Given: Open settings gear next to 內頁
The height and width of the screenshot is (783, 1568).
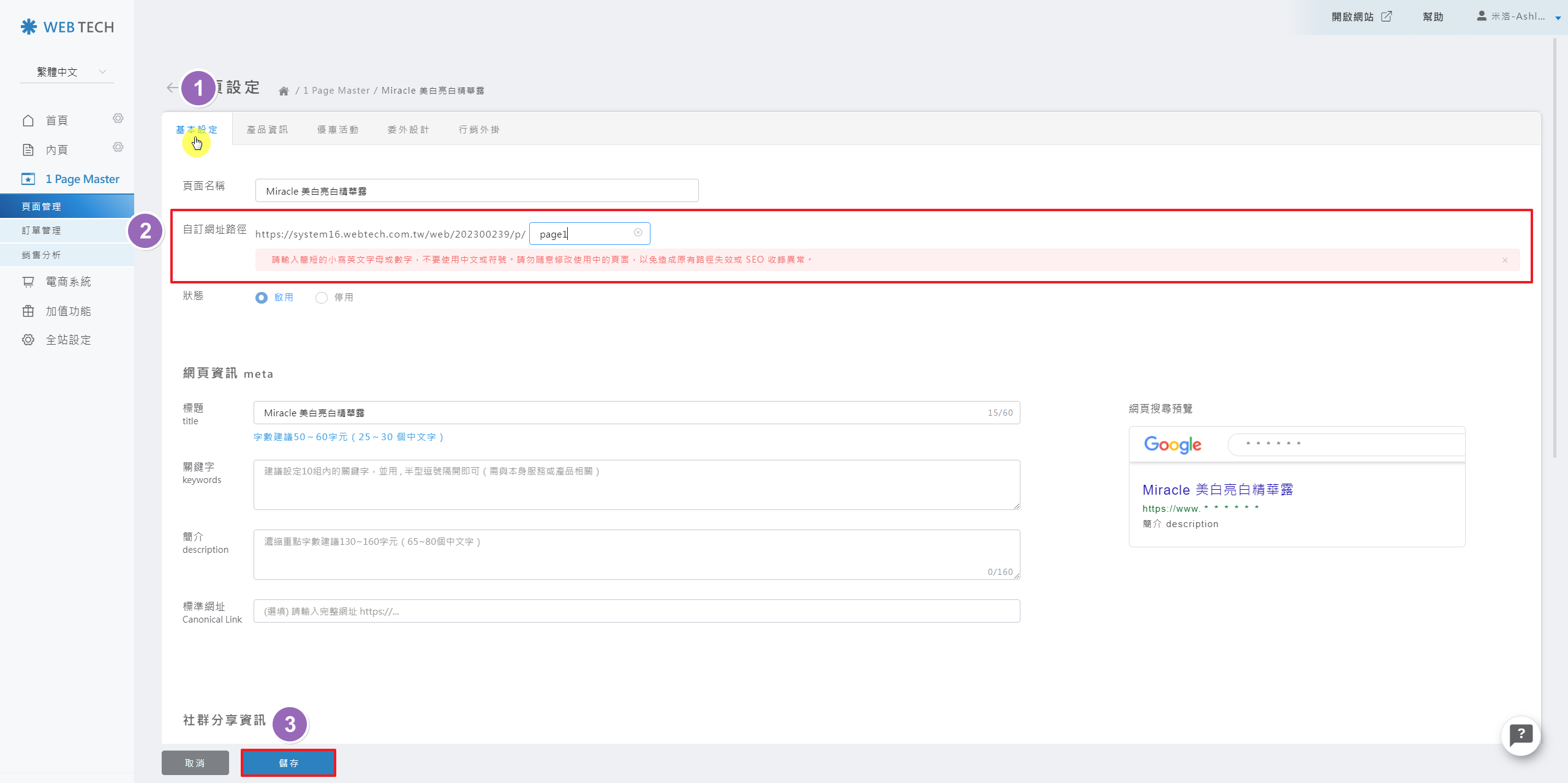Looking at the screenshot, I should (118, 148).
